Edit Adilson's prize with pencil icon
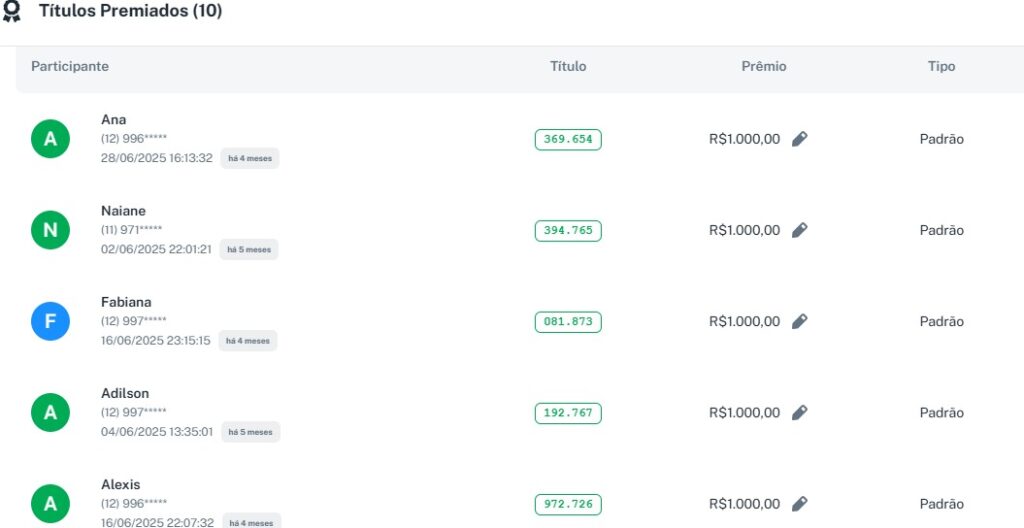Image resolution: width=1024 pixels, height=528 pixels. 799,412
